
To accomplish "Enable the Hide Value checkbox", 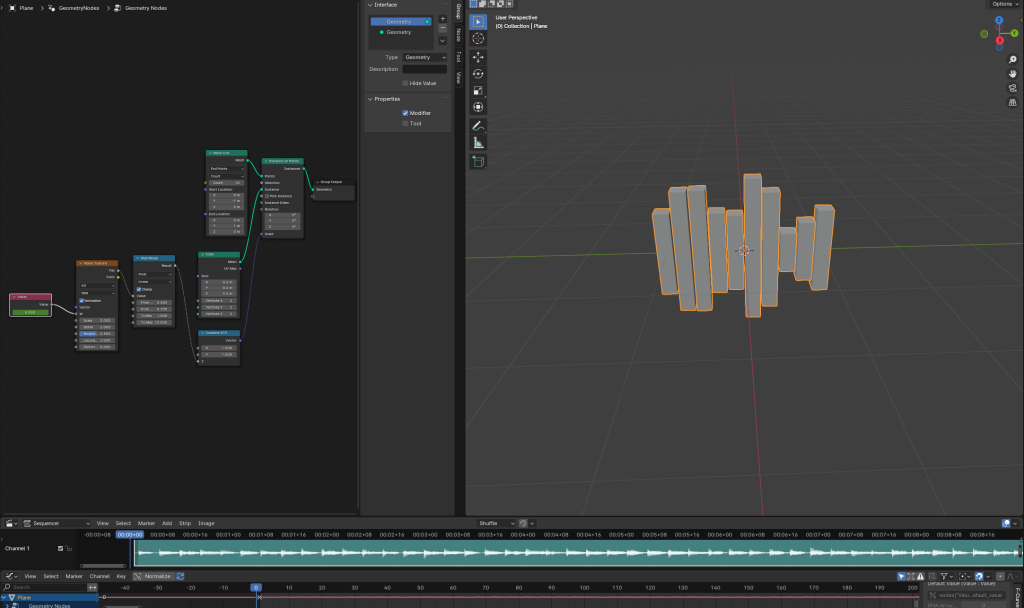I will (x=405, y=83).
